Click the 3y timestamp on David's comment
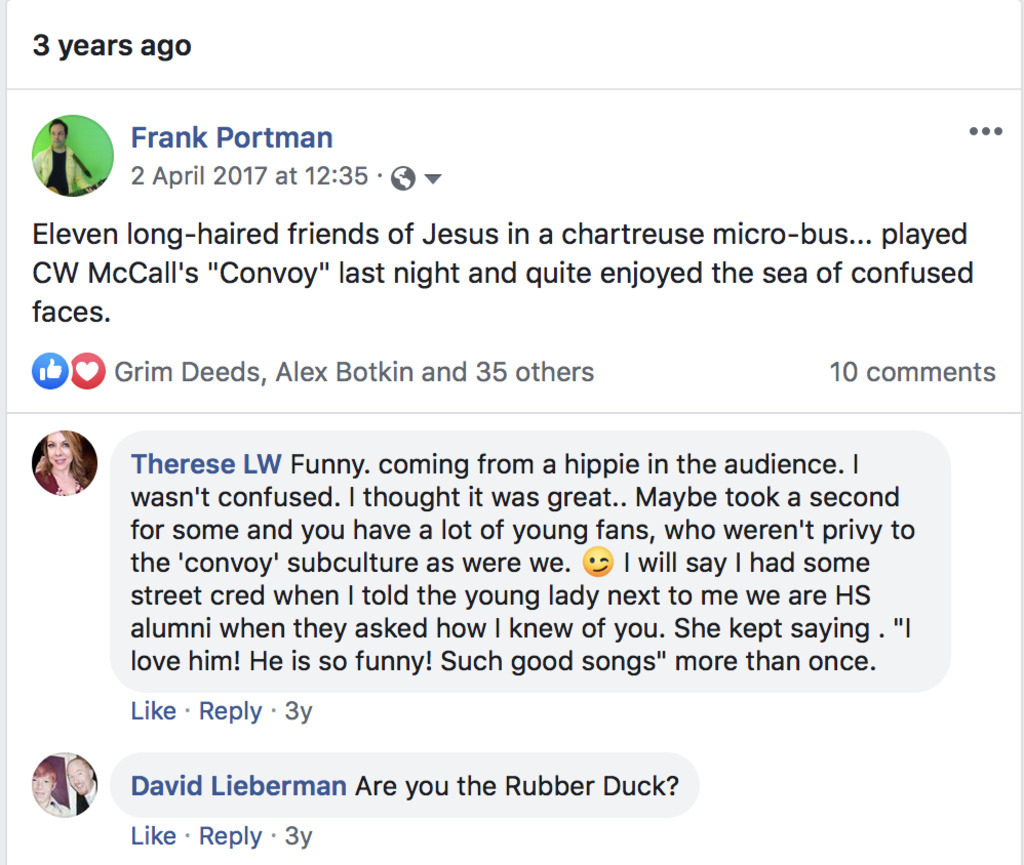 tap(298, 836)
